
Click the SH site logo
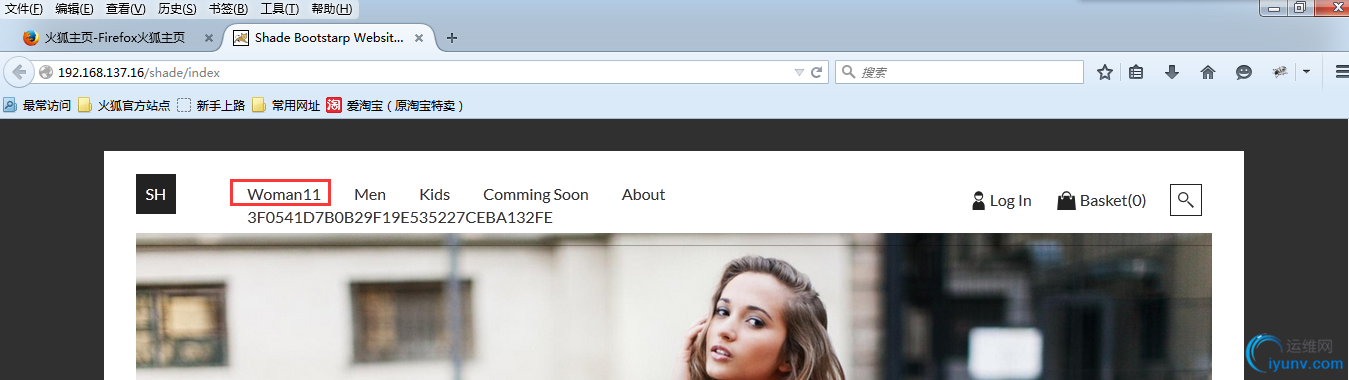(156, 194)
